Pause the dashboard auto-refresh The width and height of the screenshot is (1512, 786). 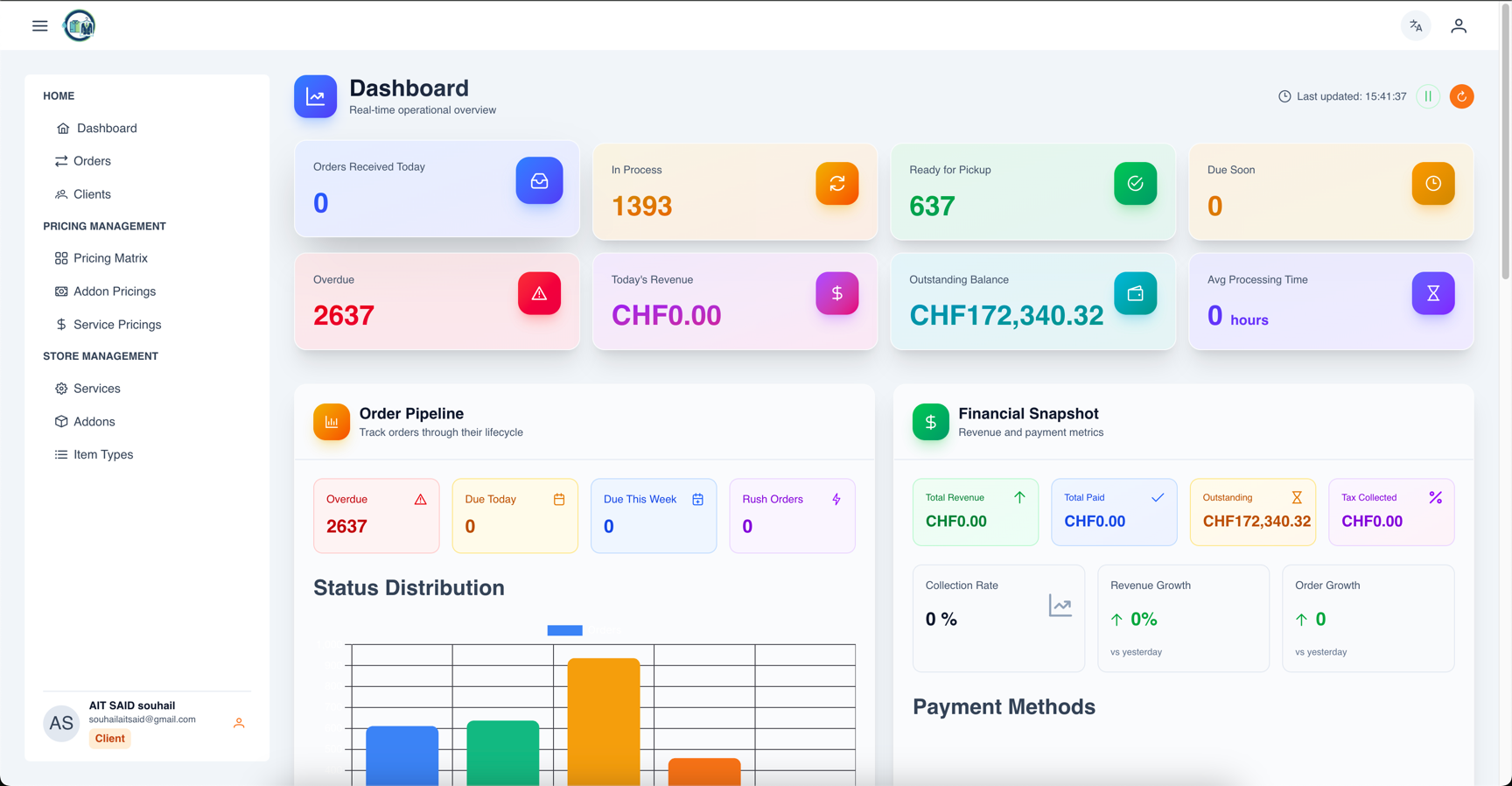(x=1428, y=96)
